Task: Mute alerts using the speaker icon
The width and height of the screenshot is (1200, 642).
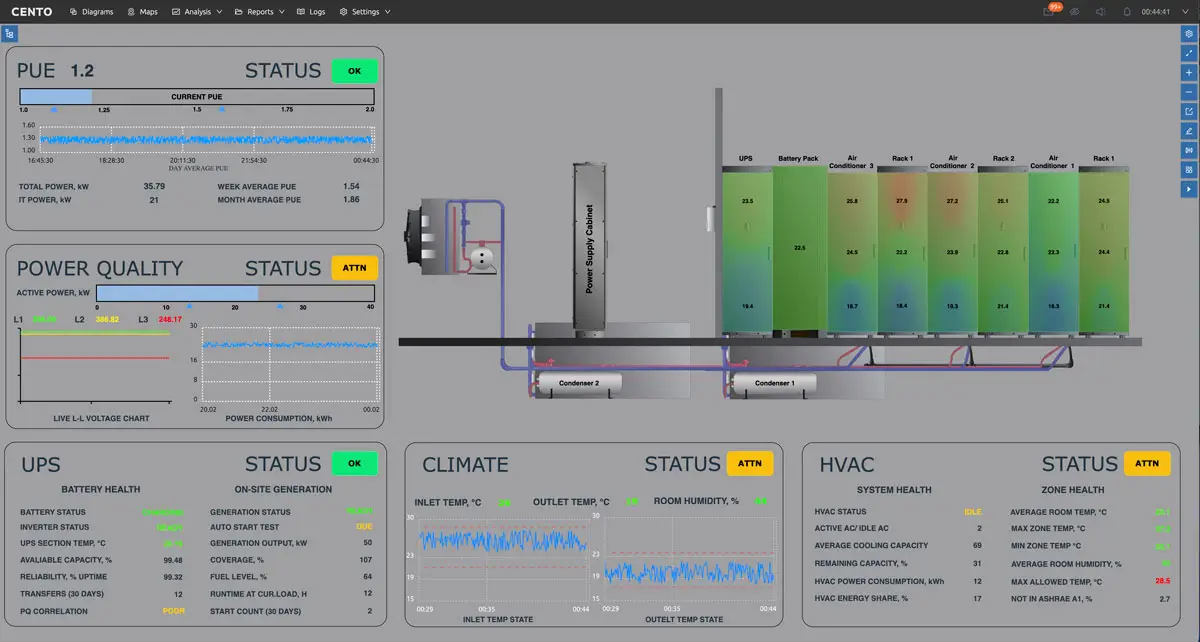Action: [1101, 11]
